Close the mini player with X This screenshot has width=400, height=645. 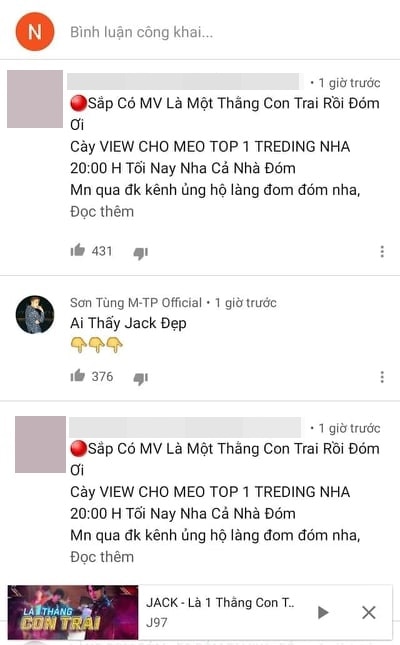click(x=369, y=612)
